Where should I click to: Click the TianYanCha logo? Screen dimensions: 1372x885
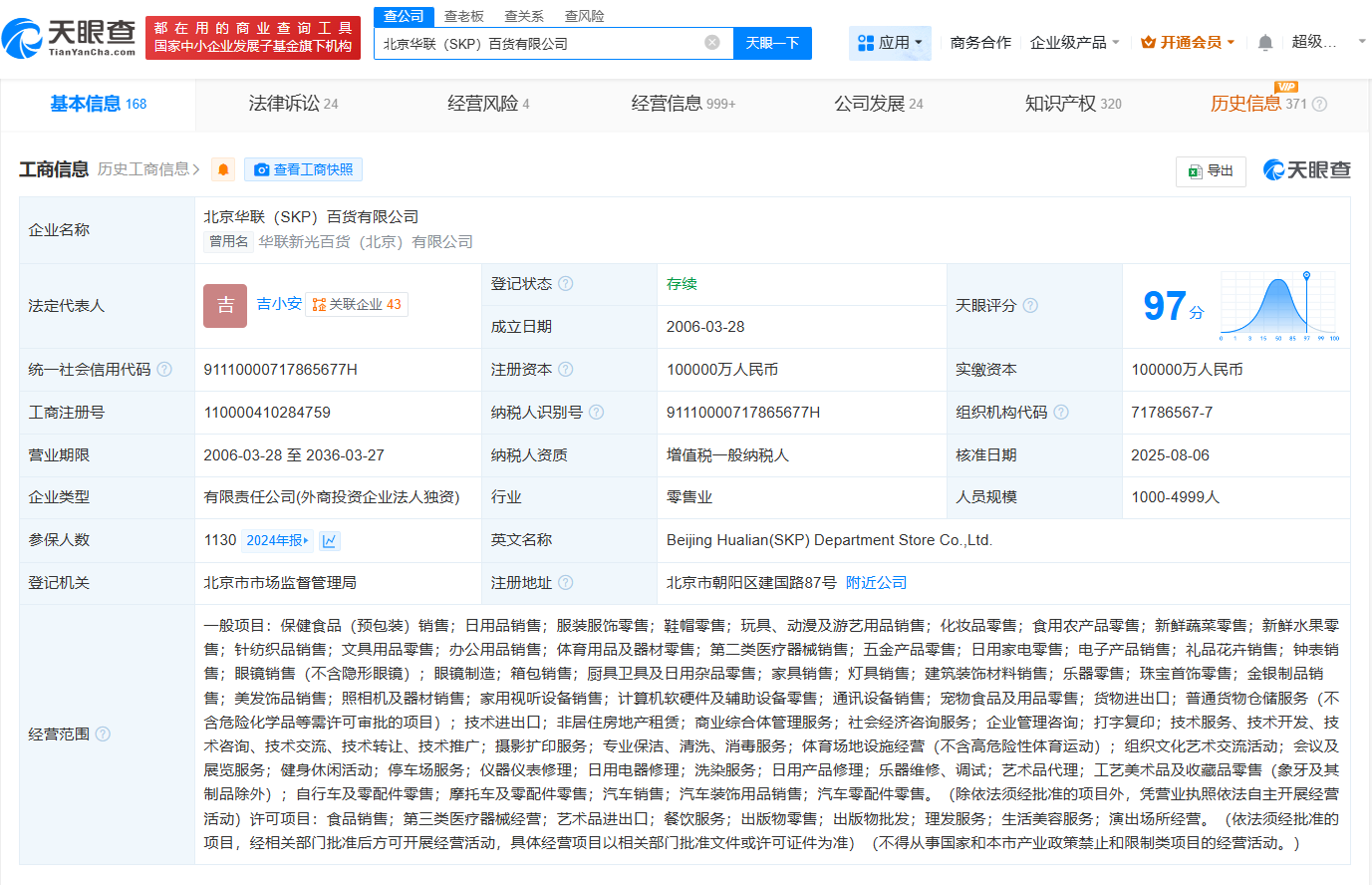(70, 38)
